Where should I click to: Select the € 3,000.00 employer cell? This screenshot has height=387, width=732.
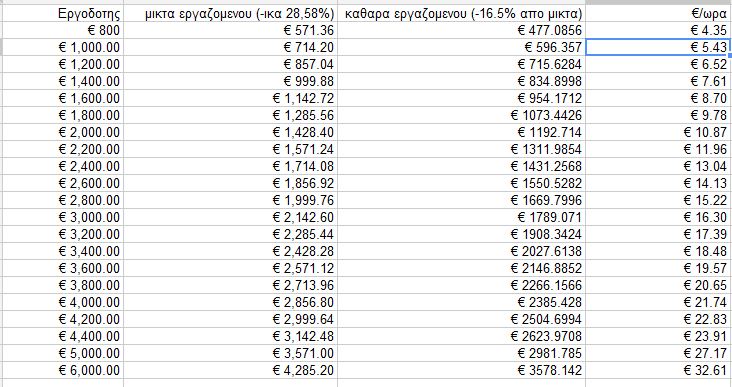coord(63,218)
